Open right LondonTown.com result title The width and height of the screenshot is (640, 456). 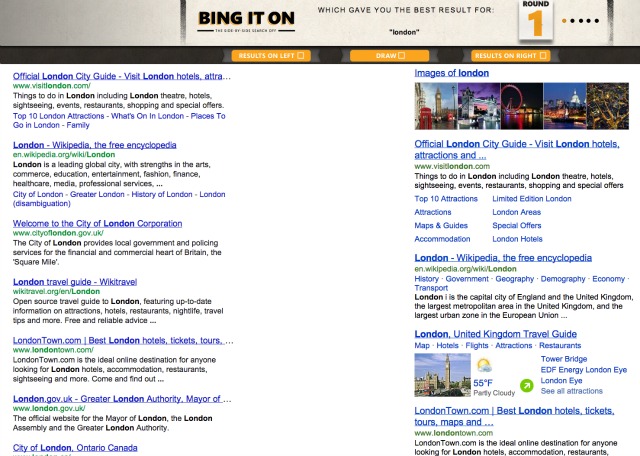click(x=514, y=416)
